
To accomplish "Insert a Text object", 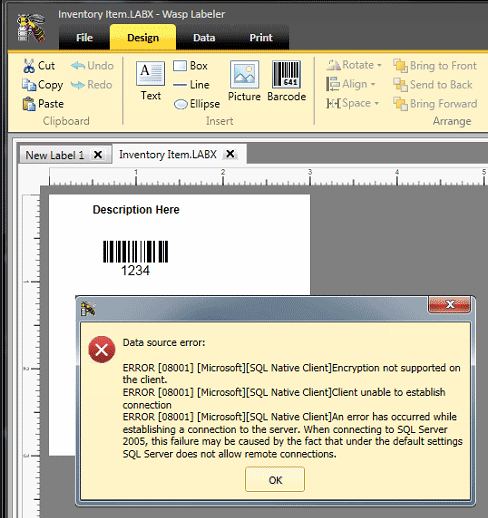I will point(151,81).
